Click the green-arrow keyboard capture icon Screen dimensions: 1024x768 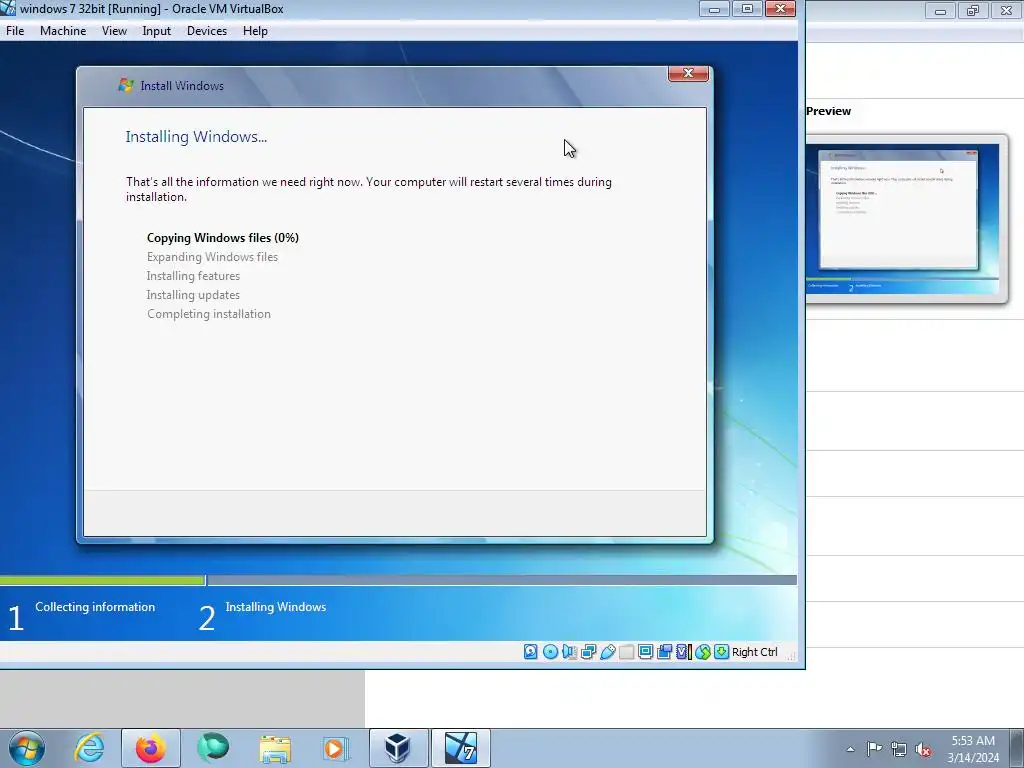click(721, 652)
